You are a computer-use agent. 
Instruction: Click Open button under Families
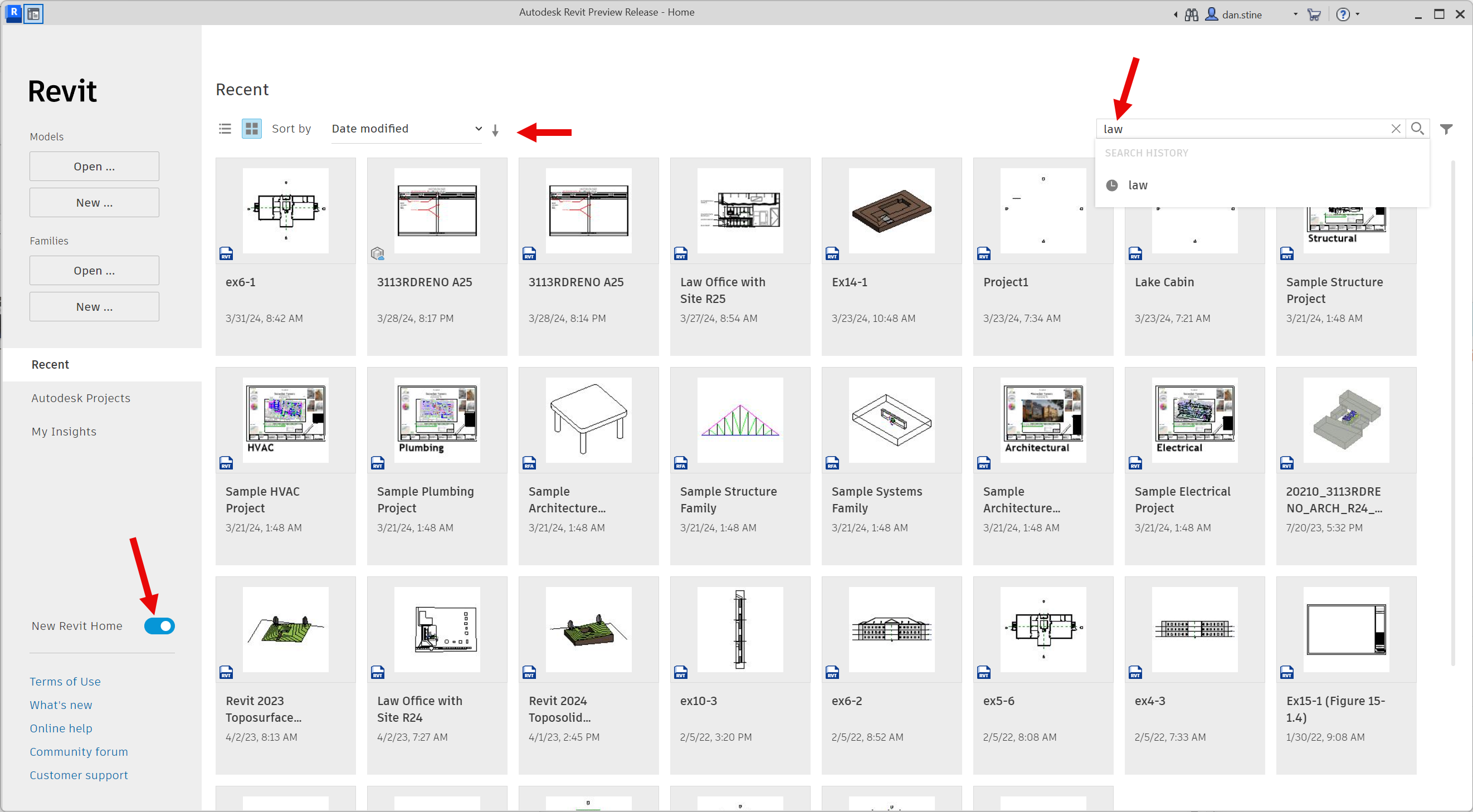pyautogui.click(x=94, y=270)
